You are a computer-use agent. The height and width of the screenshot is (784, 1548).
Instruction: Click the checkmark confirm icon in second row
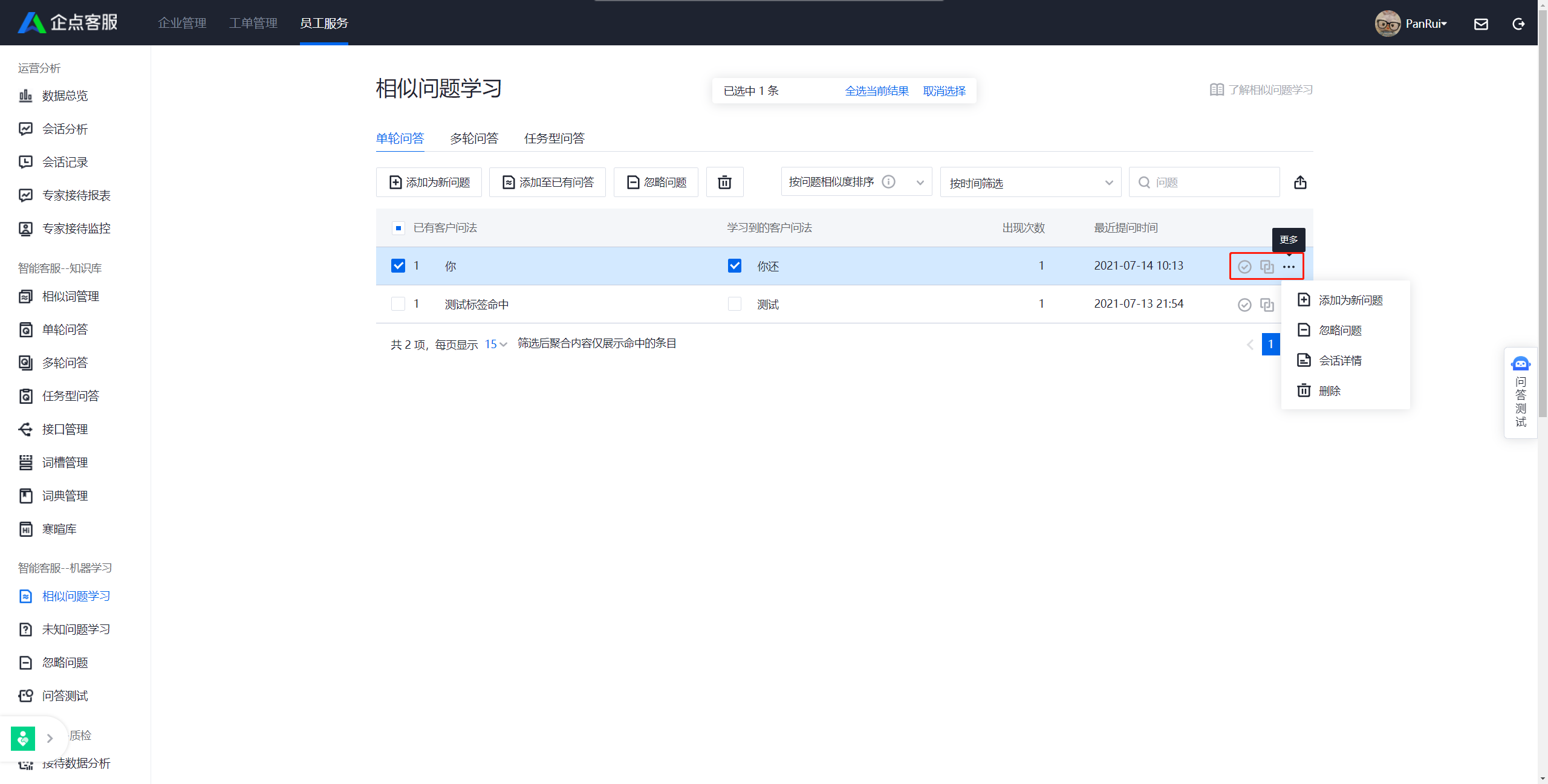click(x=1244, y=305)
